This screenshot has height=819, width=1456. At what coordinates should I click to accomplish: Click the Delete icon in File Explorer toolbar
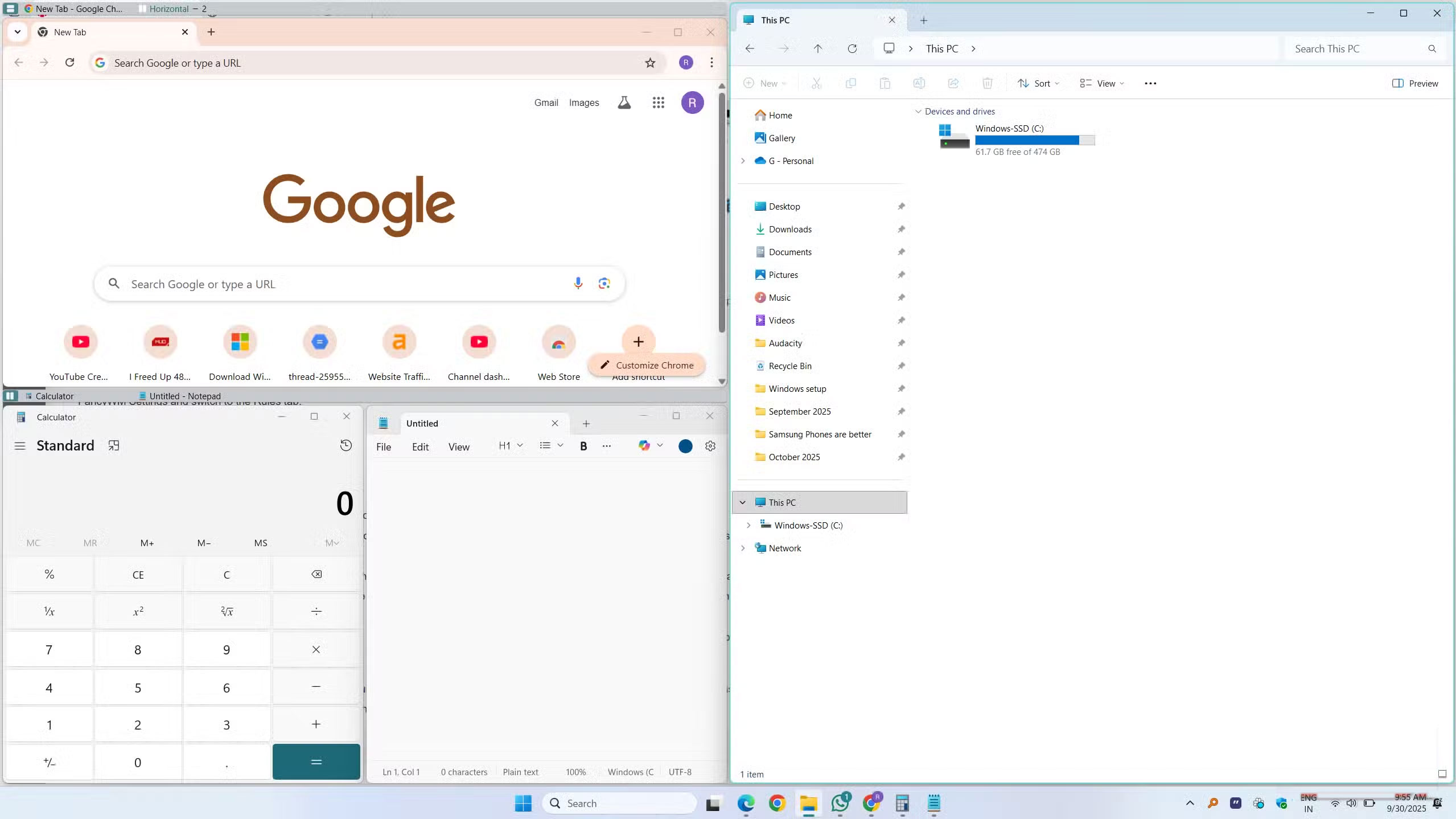click(x=986, y=83)
